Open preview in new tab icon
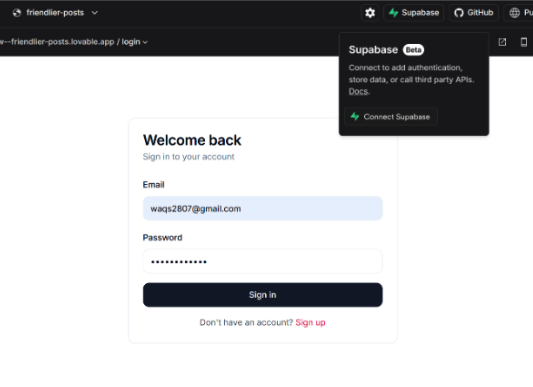The width and height of the screenshot is (533, 387). click(502, 42)
